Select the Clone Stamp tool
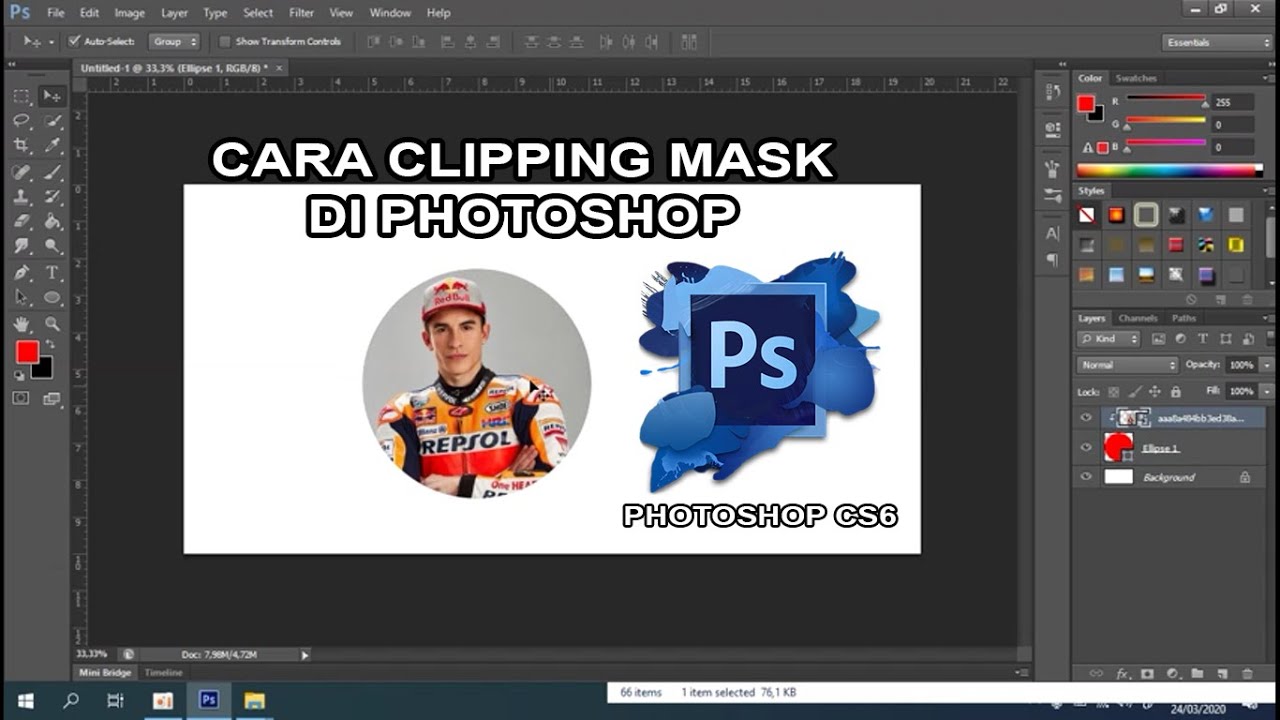This screenshot has width=1280, height=720. point(21,197)
